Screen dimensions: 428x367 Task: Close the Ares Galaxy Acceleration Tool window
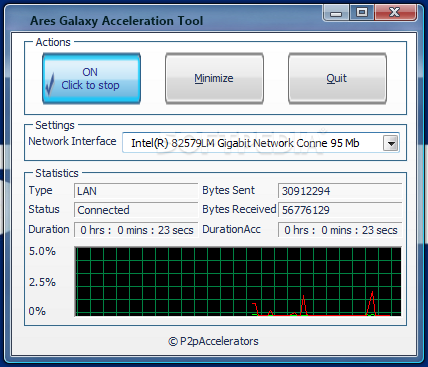[x=395, y=13]
